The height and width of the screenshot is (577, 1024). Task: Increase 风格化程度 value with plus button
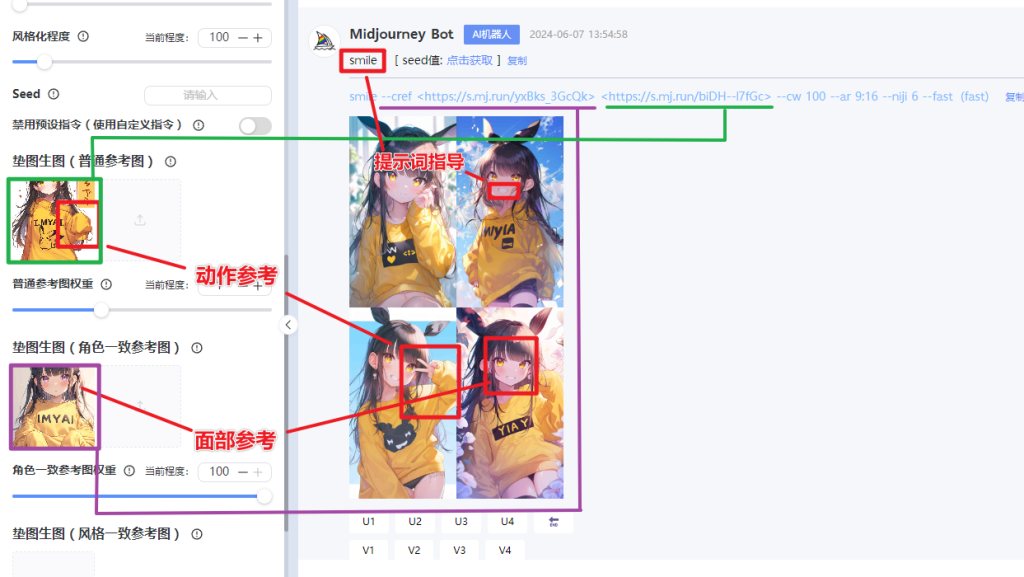point(258,38)
